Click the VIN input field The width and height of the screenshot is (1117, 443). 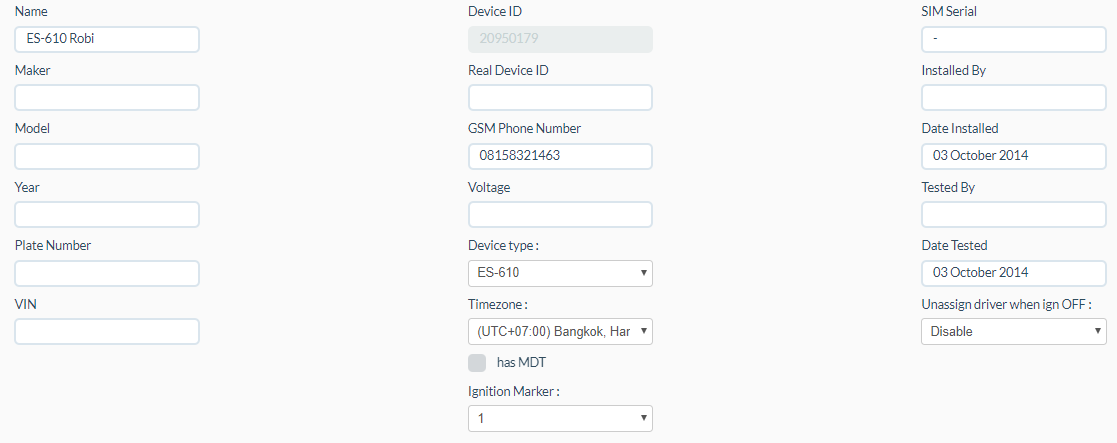(107, 331)
